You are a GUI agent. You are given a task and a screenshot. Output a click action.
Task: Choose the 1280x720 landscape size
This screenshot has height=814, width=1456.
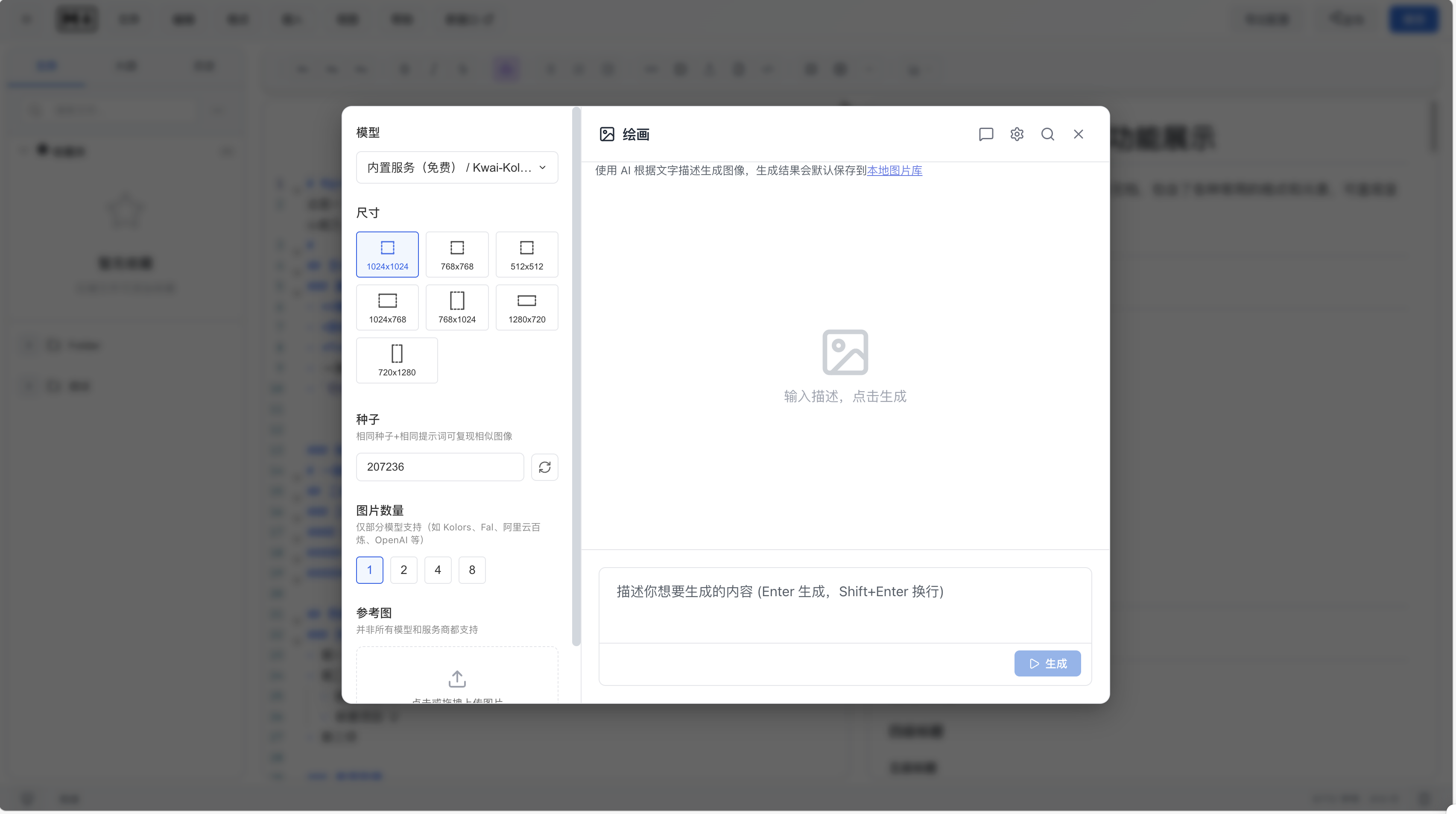pos(526,307)
